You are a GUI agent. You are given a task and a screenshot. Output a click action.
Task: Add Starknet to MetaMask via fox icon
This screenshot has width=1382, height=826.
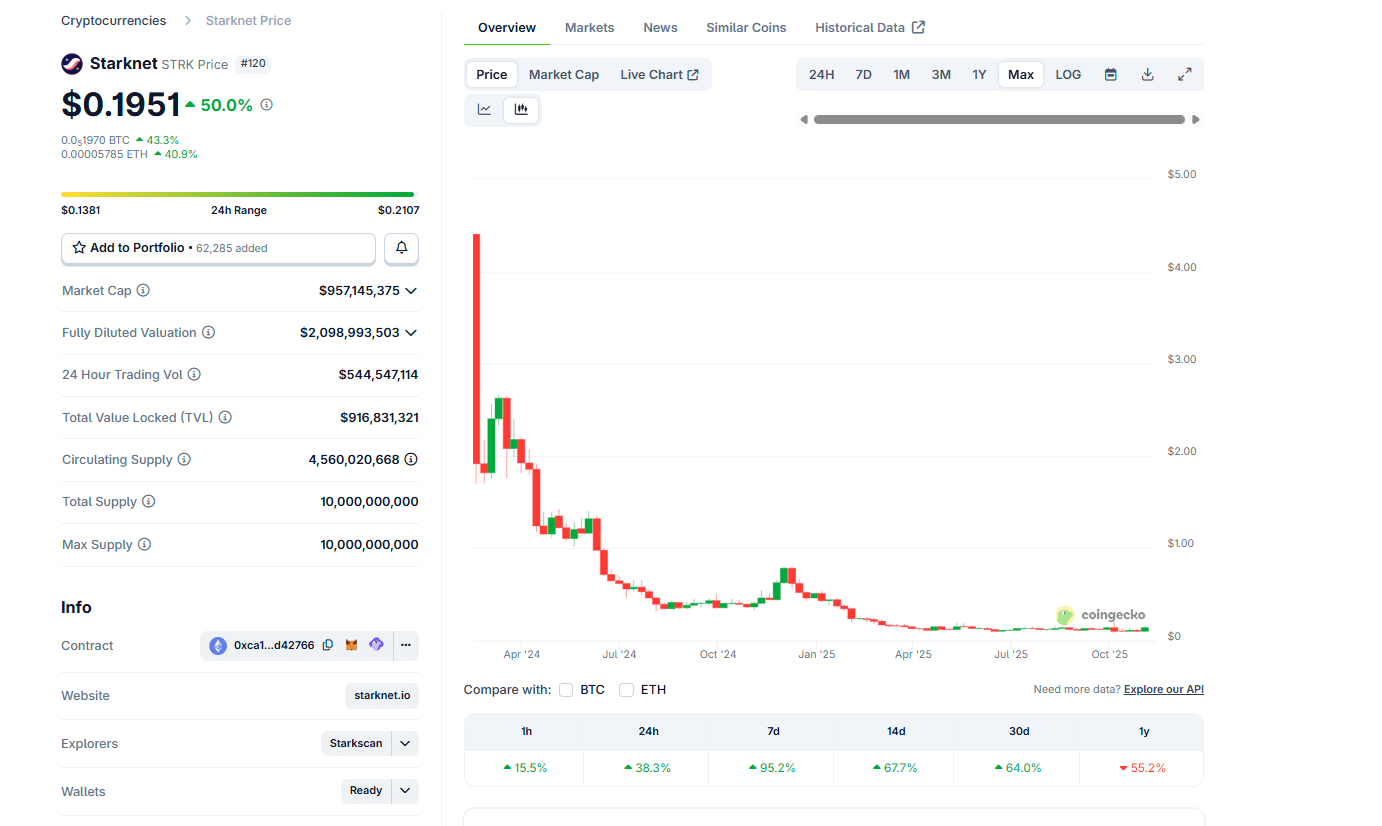351,645
